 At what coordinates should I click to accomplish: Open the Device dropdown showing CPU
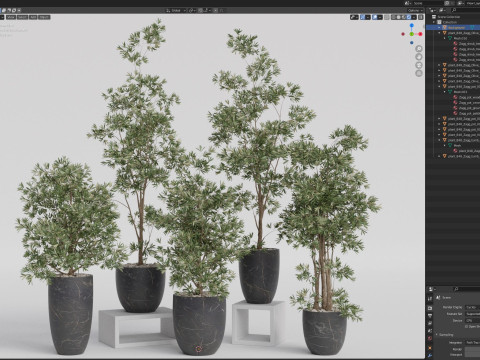472,320
